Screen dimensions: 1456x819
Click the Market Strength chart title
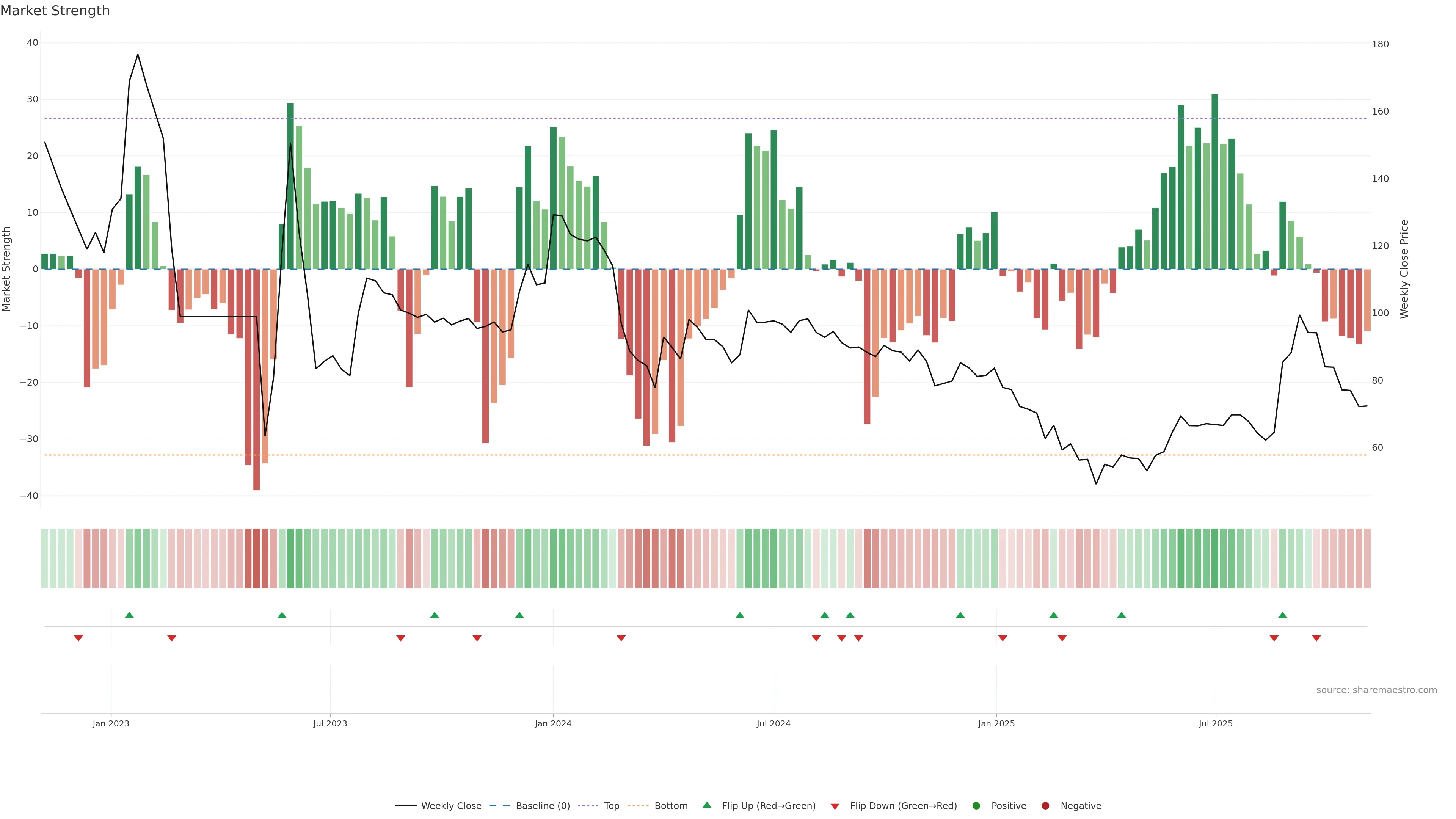click(x=55, y=11)
